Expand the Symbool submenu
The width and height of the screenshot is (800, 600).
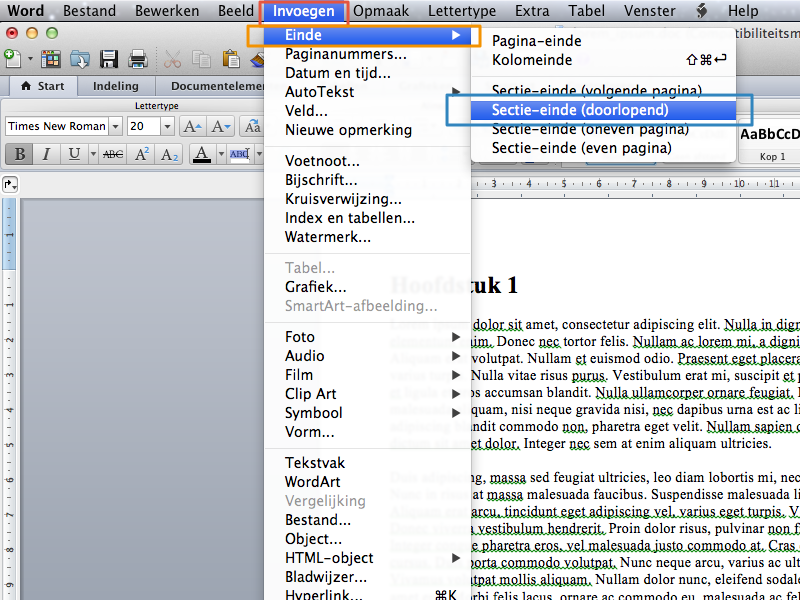[456, 413]
